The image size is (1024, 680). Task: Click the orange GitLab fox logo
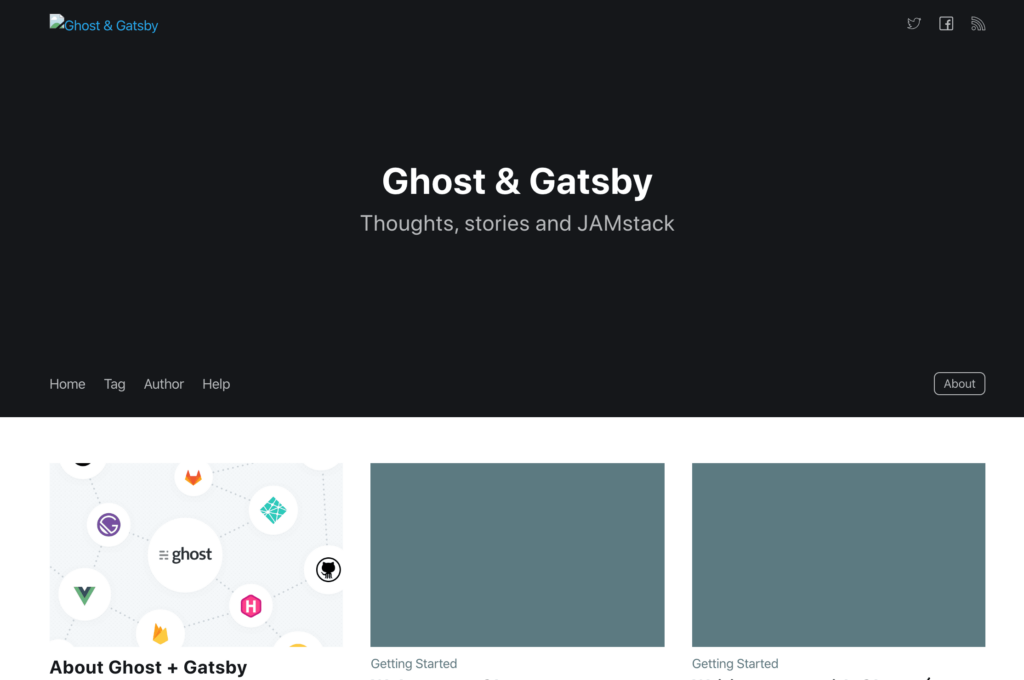193,478
